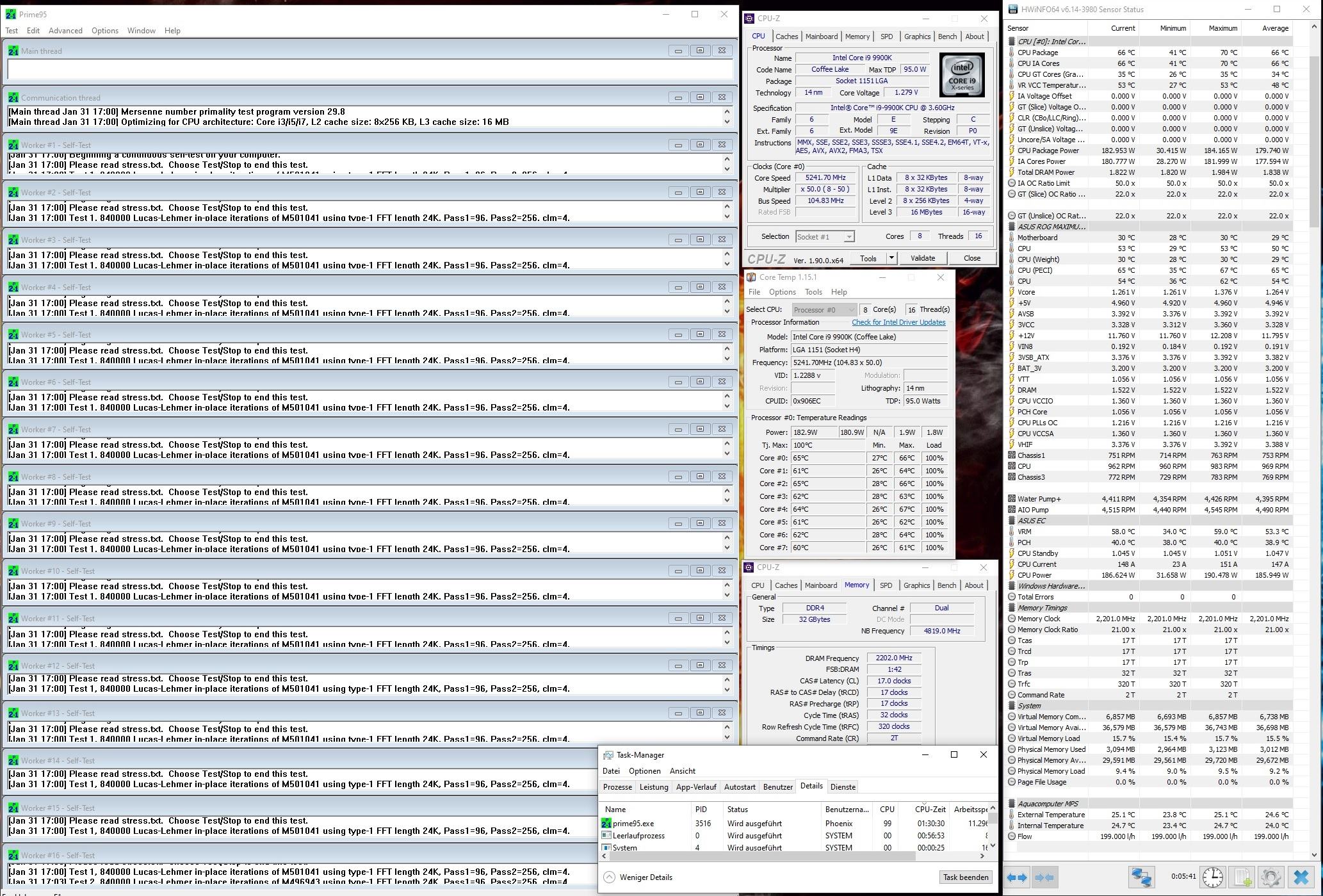The width and height of the screenshot is (1323, 896).
Task: Open Check for Intel Driver Updates link
Action: [x=898, y=322]
